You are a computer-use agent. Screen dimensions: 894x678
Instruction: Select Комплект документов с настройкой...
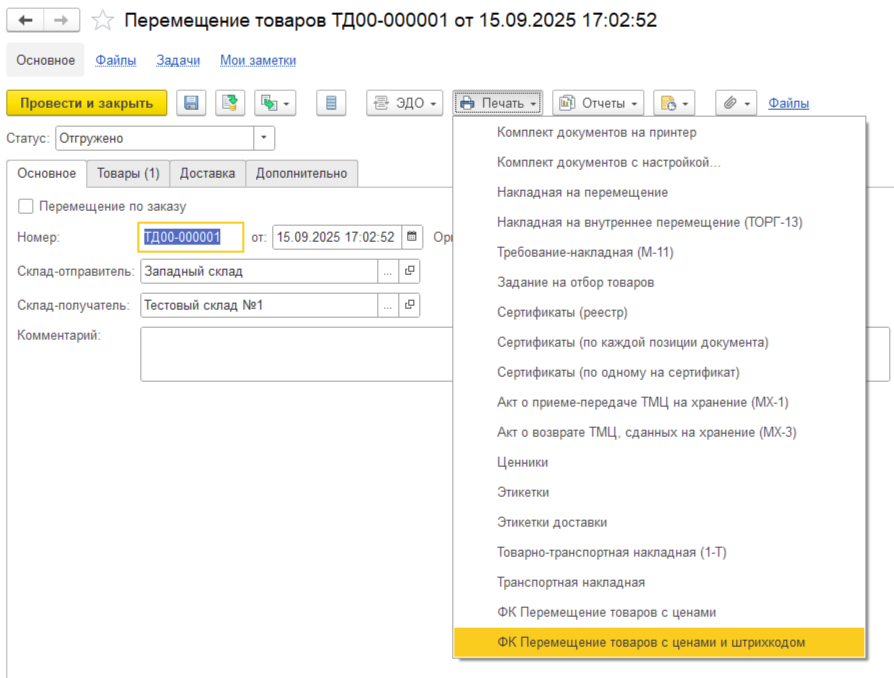coord(659,163)
